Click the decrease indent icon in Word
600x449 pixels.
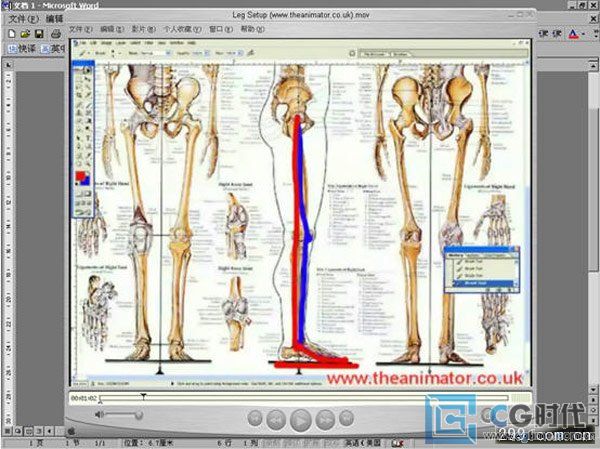(543, 34)
